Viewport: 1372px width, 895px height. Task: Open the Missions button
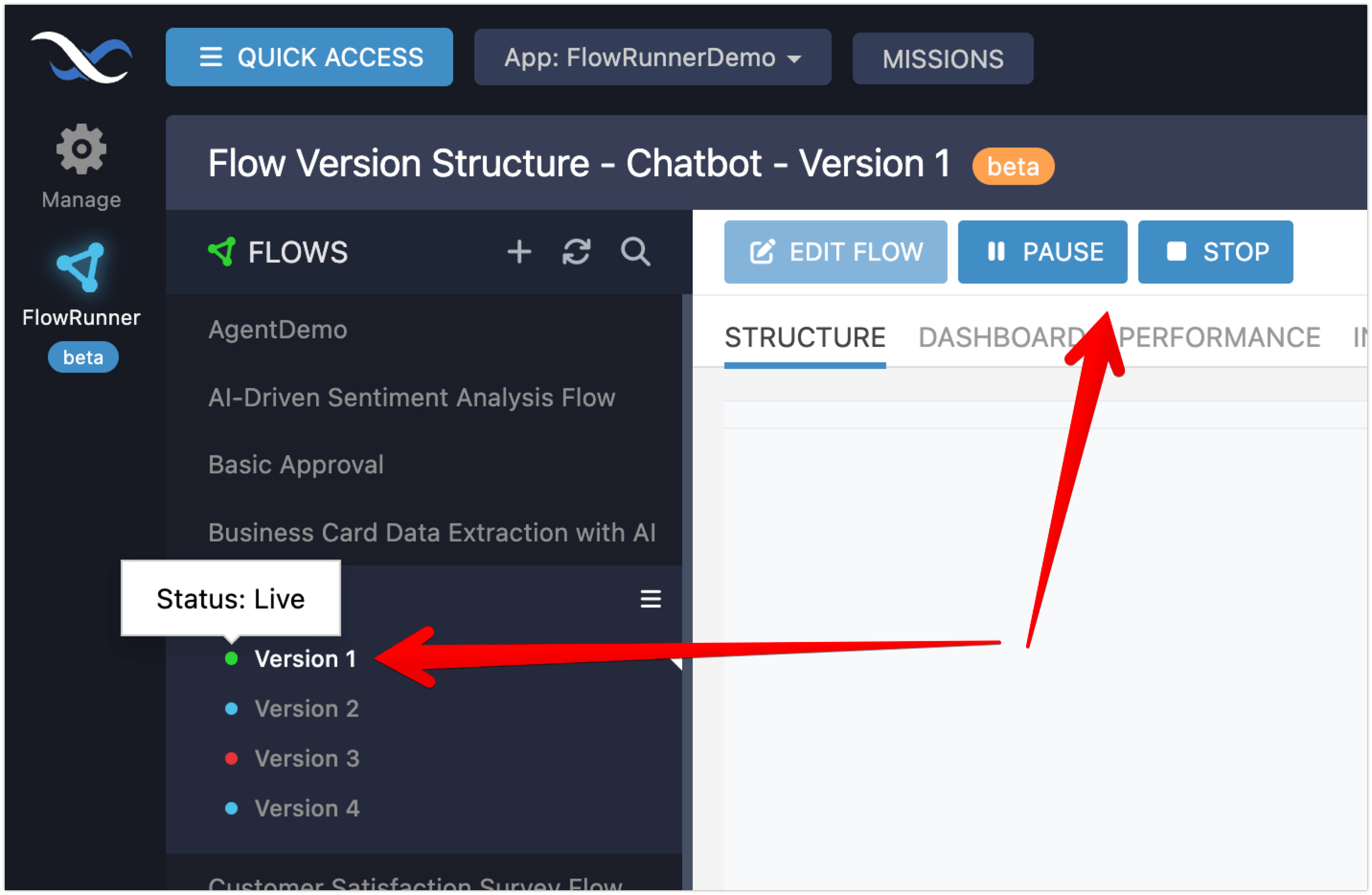pyautogui.click(x=942, y=59)
